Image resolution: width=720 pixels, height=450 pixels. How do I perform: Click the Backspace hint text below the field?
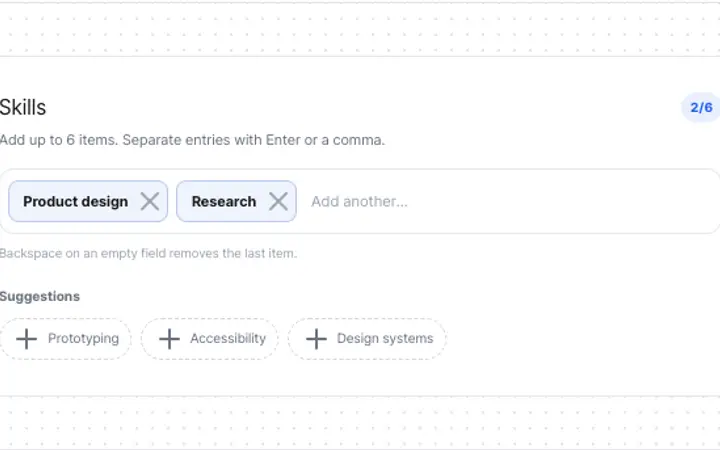[x=148, y=253]
